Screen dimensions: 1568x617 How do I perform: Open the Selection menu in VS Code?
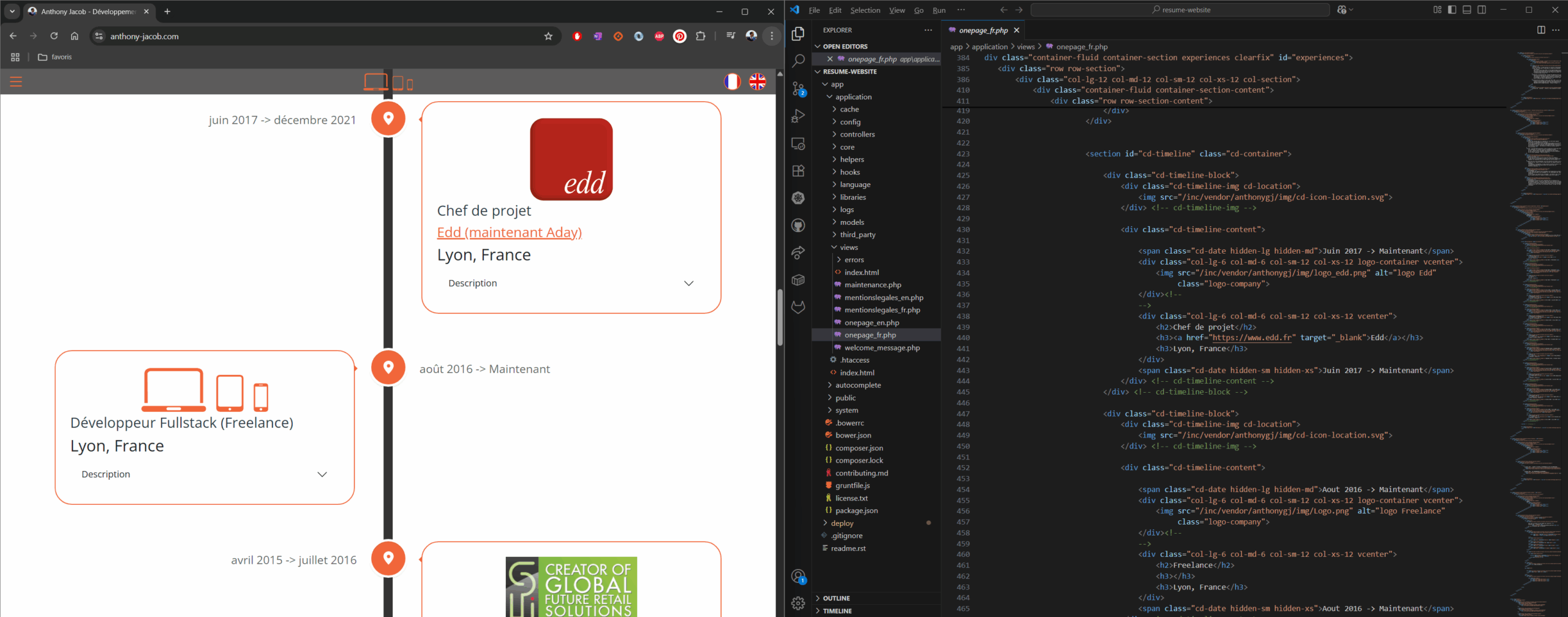(865, 10)
